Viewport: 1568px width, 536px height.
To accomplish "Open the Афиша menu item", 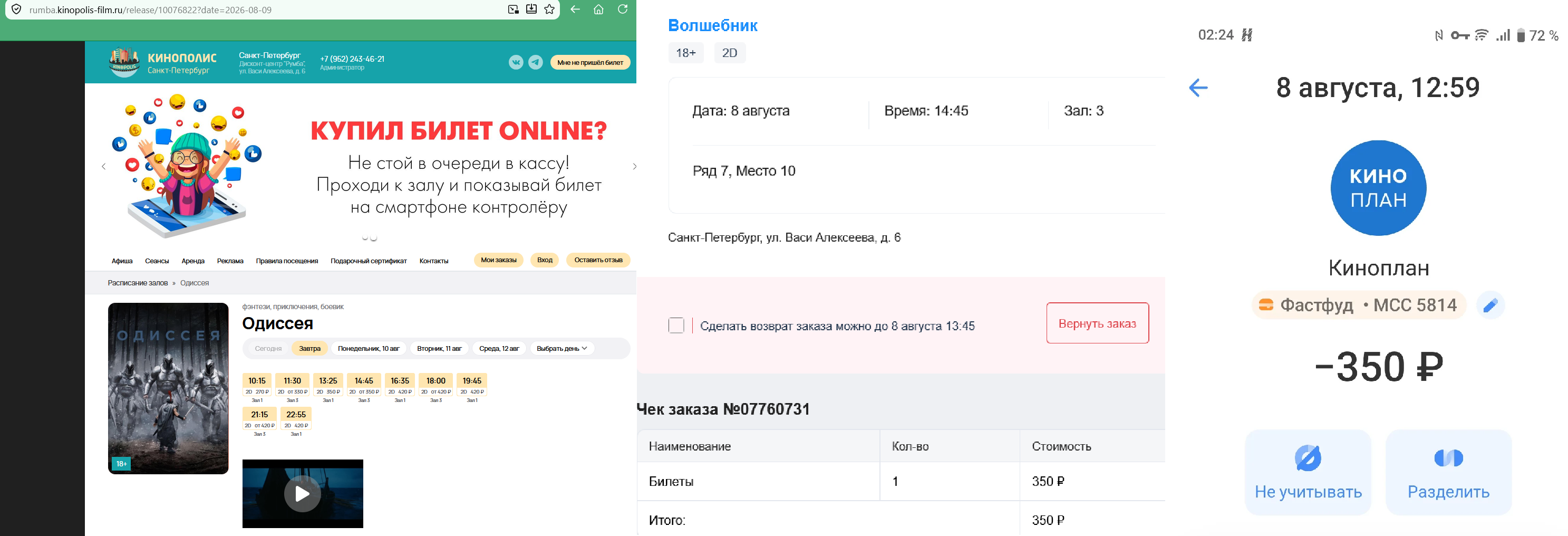I will click(x=122, y=261).
